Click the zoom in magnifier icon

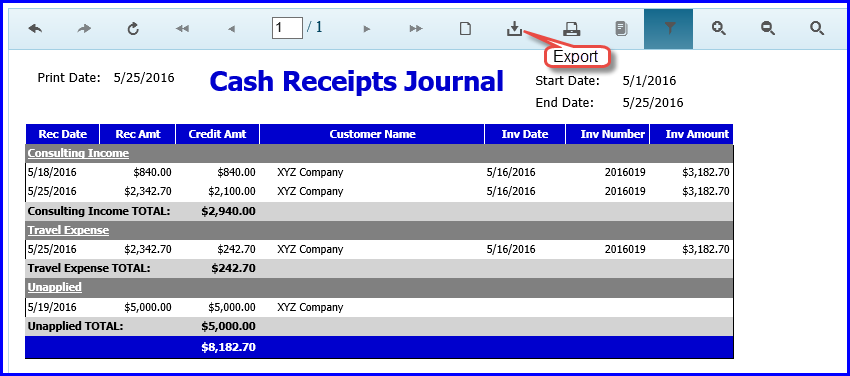click(x=719, y=29)
